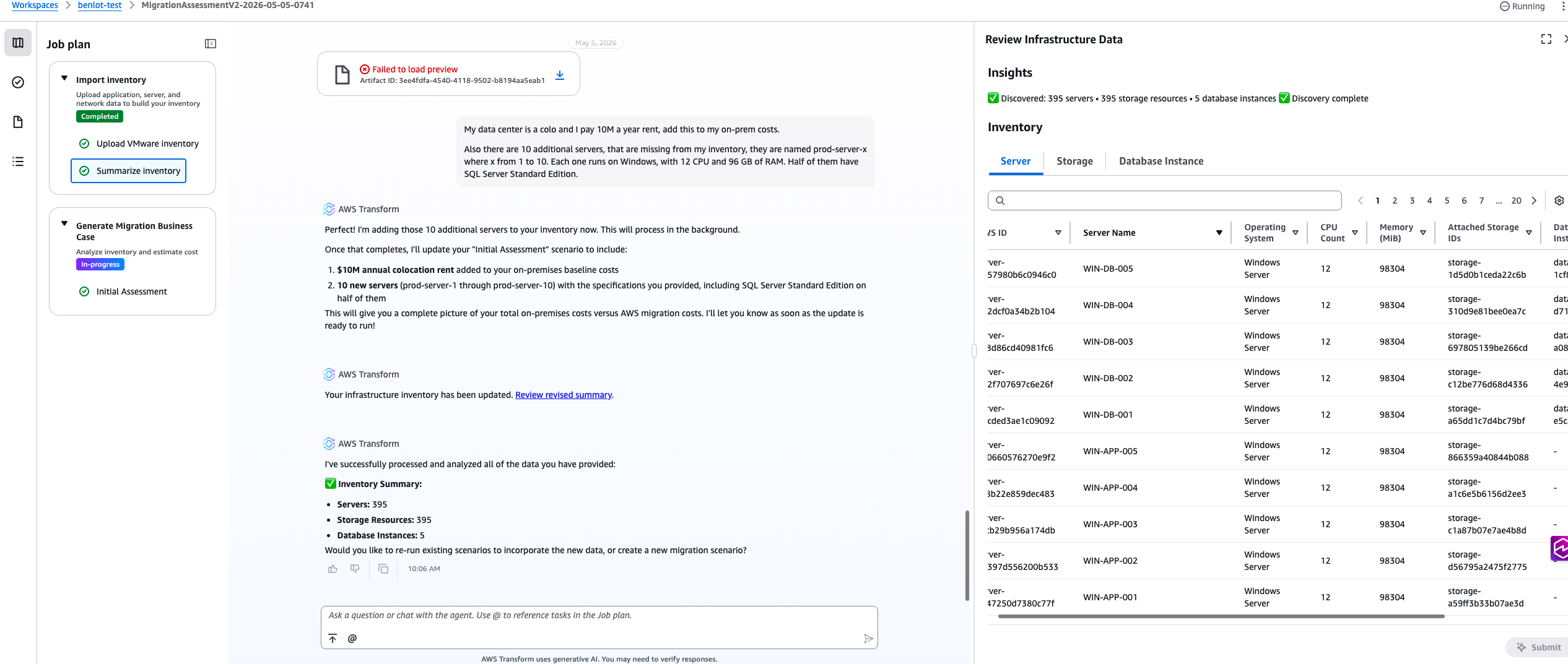Sort by Server Name column

click(x=1219, y=233)
